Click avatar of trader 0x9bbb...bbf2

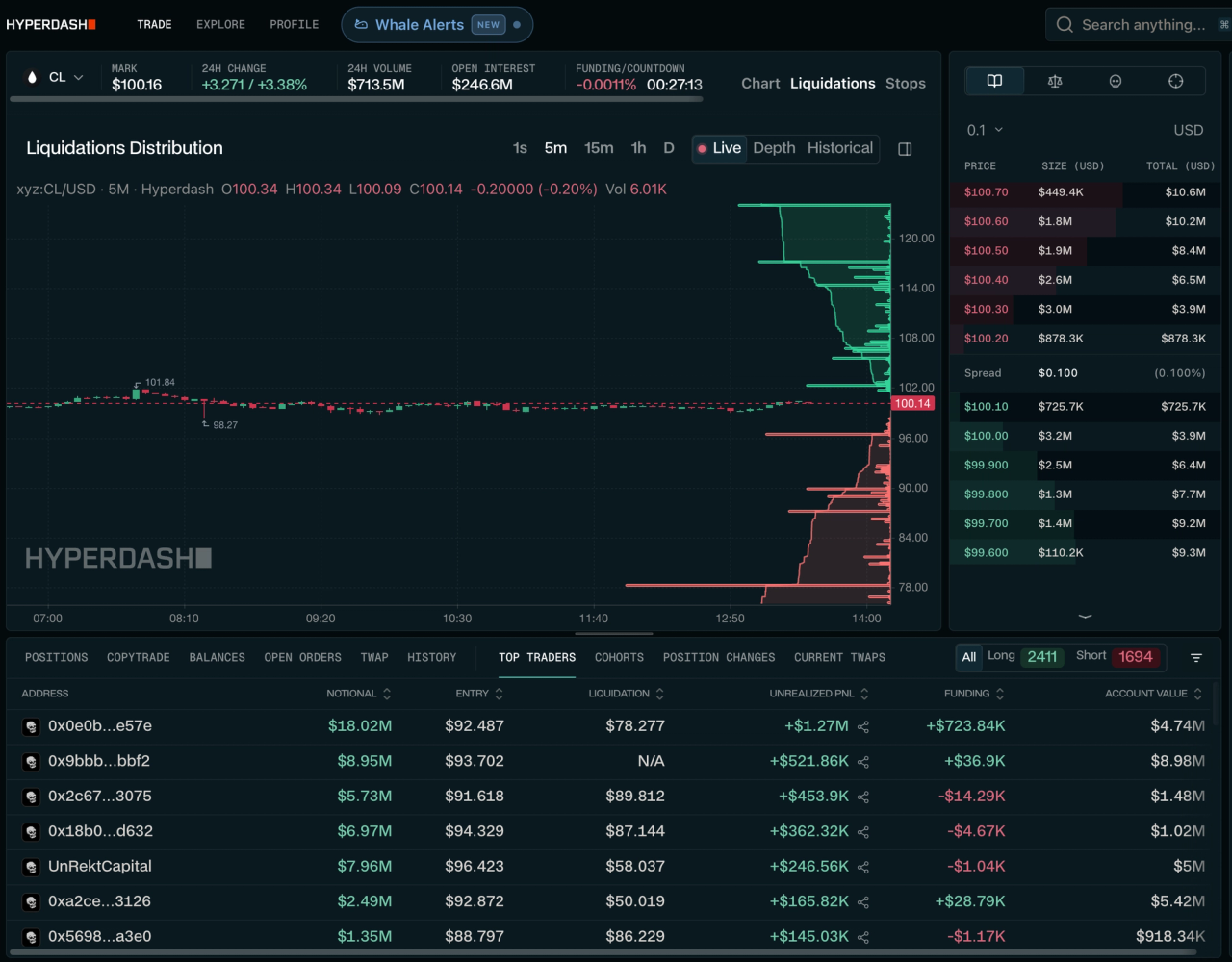pyautogui.click(x=31, y=762)
